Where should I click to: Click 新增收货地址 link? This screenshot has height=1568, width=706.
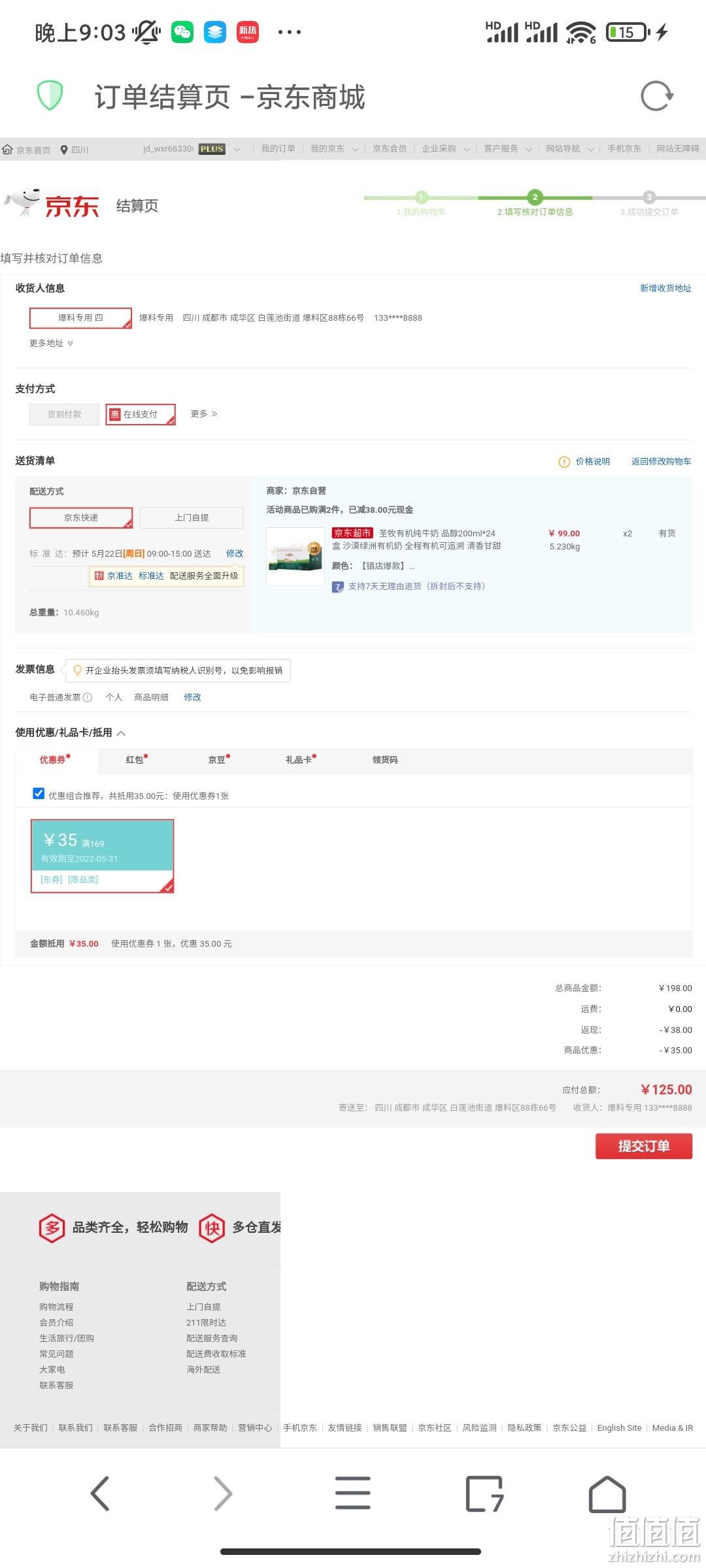pos(665,288)
